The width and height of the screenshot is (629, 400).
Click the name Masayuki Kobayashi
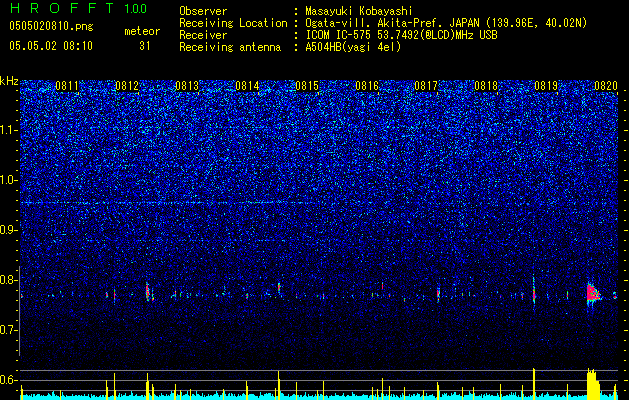coord(359,11)
